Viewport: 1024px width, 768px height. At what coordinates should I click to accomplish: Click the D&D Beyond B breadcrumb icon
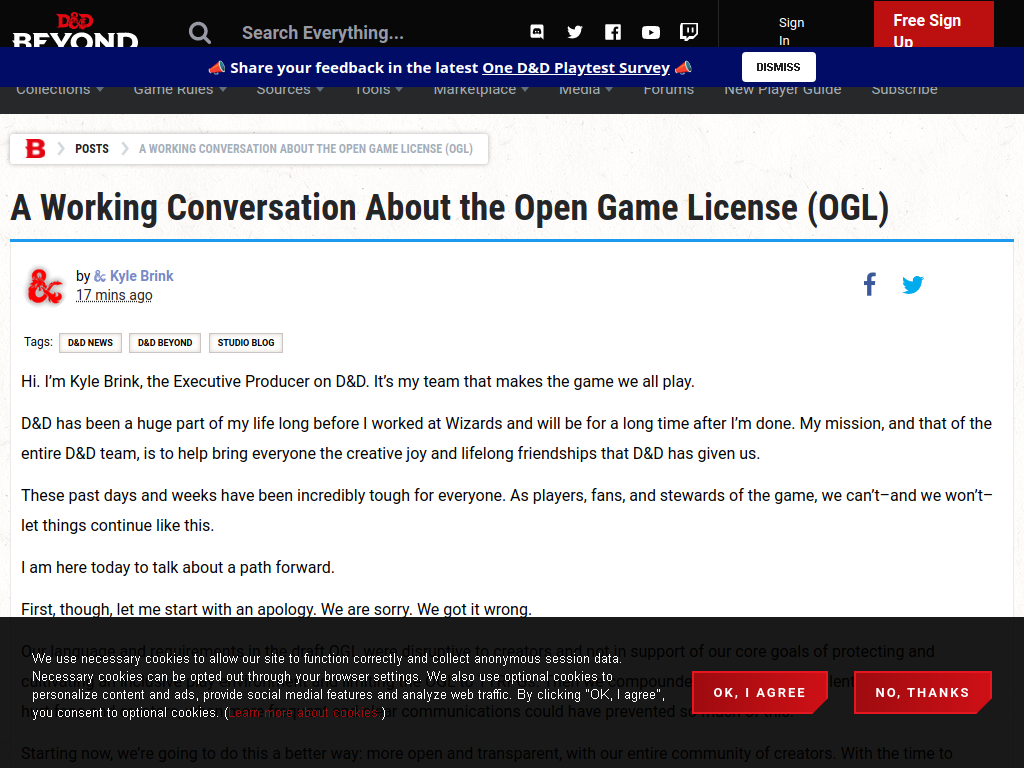click(35, 149)
